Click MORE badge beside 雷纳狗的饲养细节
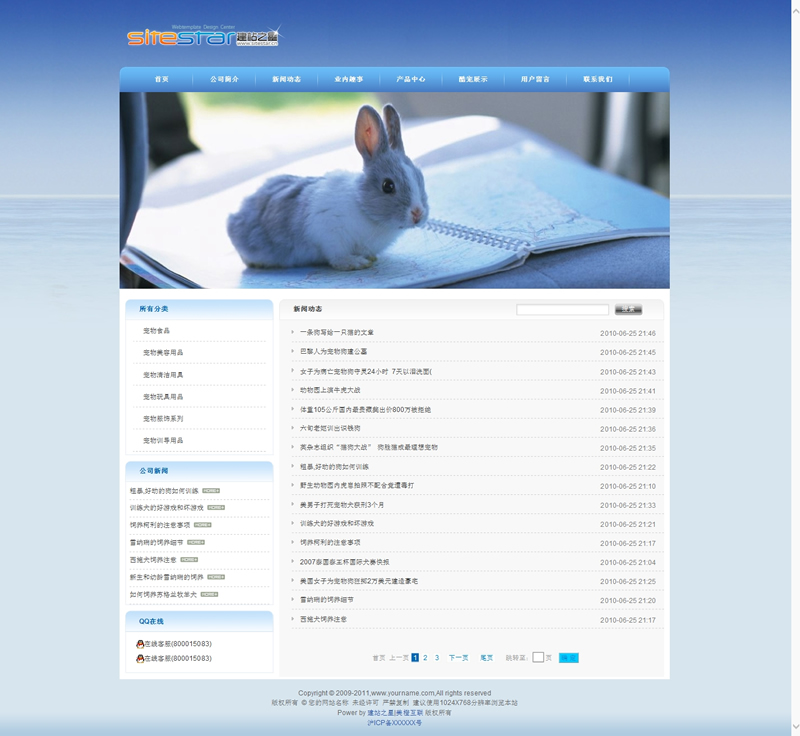This screenshot has width=800, height=736. point(195,542)
